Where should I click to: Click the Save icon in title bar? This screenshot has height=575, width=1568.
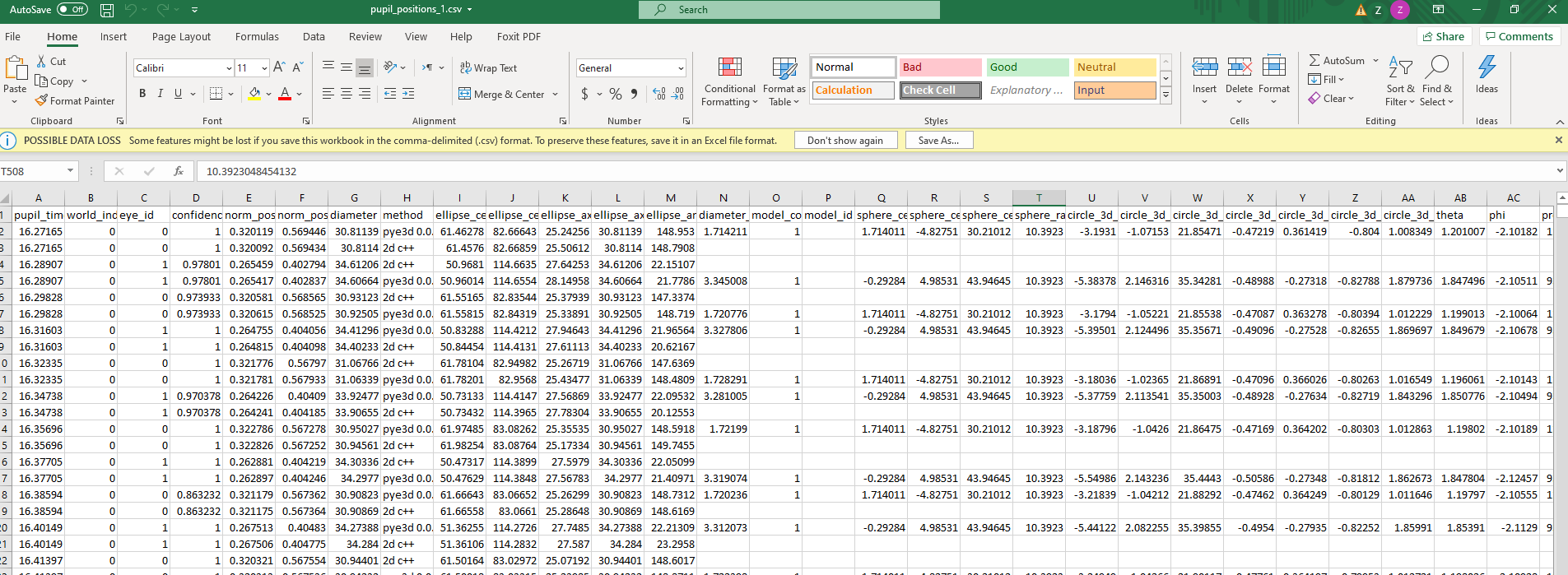pos(107,10)
